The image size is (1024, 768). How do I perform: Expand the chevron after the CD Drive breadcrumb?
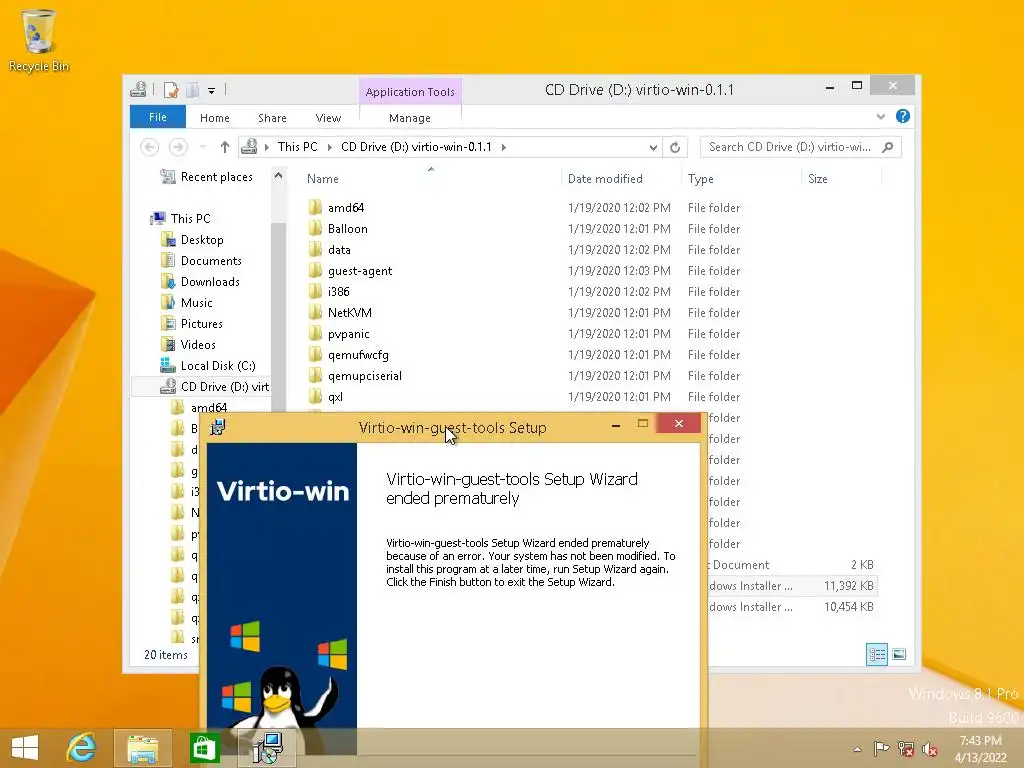(x=504, y=147)
